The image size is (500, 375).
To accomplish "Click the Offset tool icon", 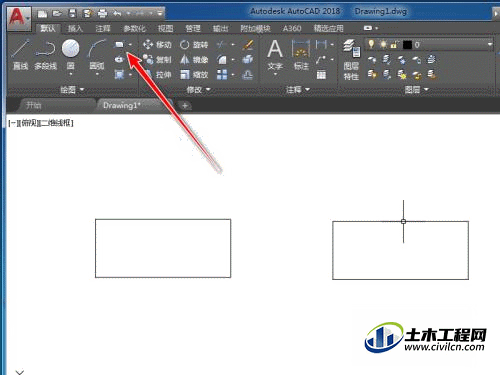I will (x=248, y=75).
